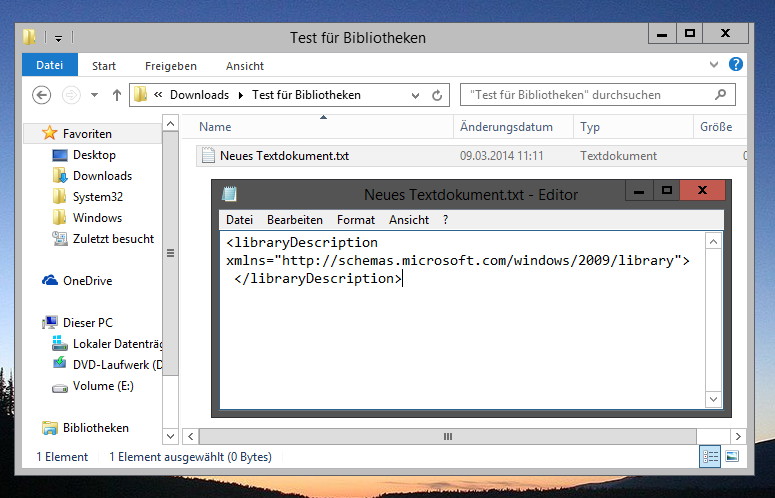Click the Dieser PC computer icon
775x498 pixels.
pos(50,323)
